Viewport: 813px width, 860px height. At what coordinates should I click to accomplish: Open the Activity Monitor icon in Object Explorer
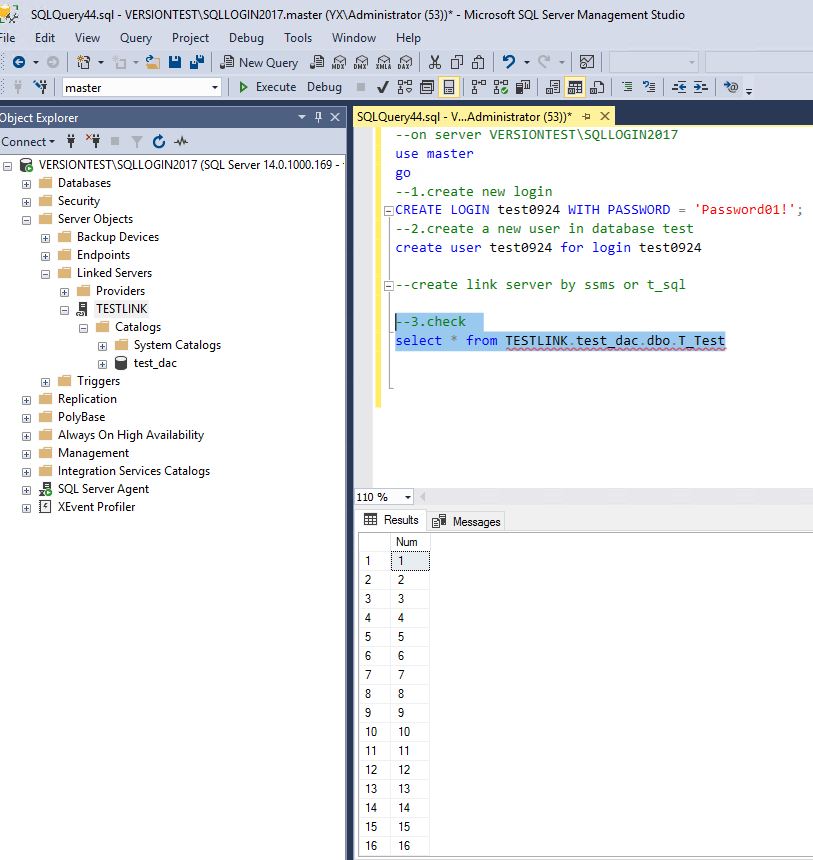pyautogui.click(x=181, y=141)
